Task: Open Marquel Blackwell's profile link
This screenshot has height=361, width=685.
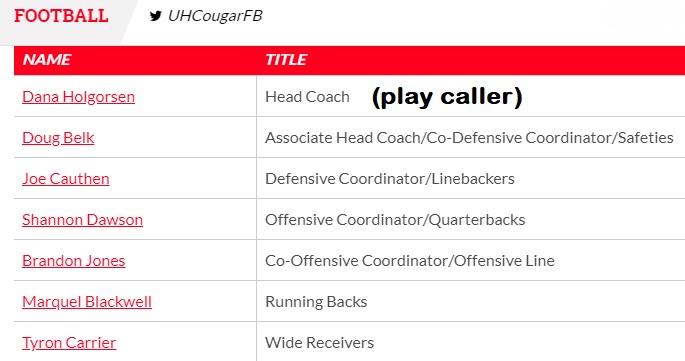Action: 87,302
